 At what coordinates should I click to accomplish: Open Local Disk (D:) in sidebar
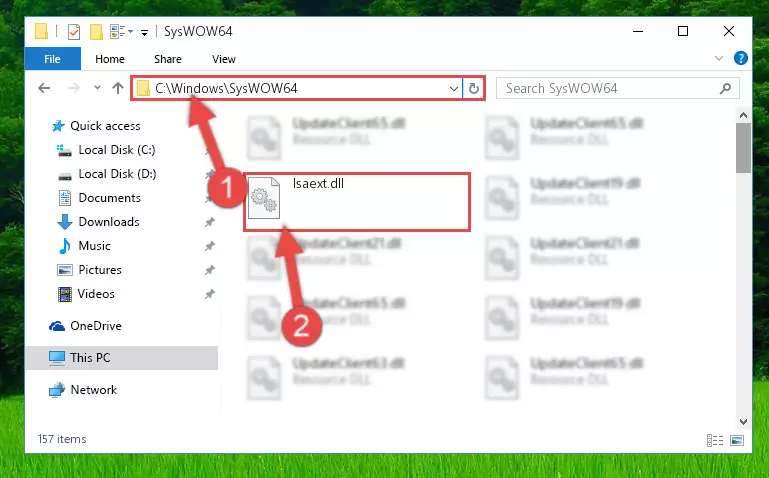117,174
